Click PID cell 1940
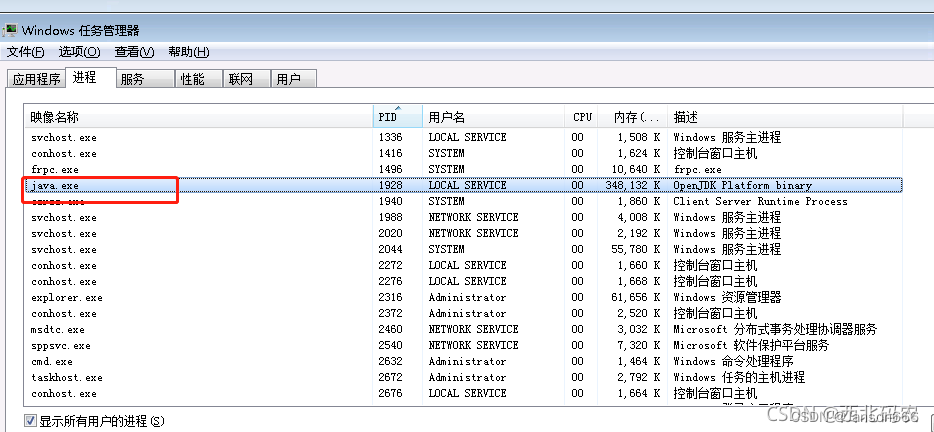Image resolution: width=934 pixels, height=432 pixels. coord(390,201)
